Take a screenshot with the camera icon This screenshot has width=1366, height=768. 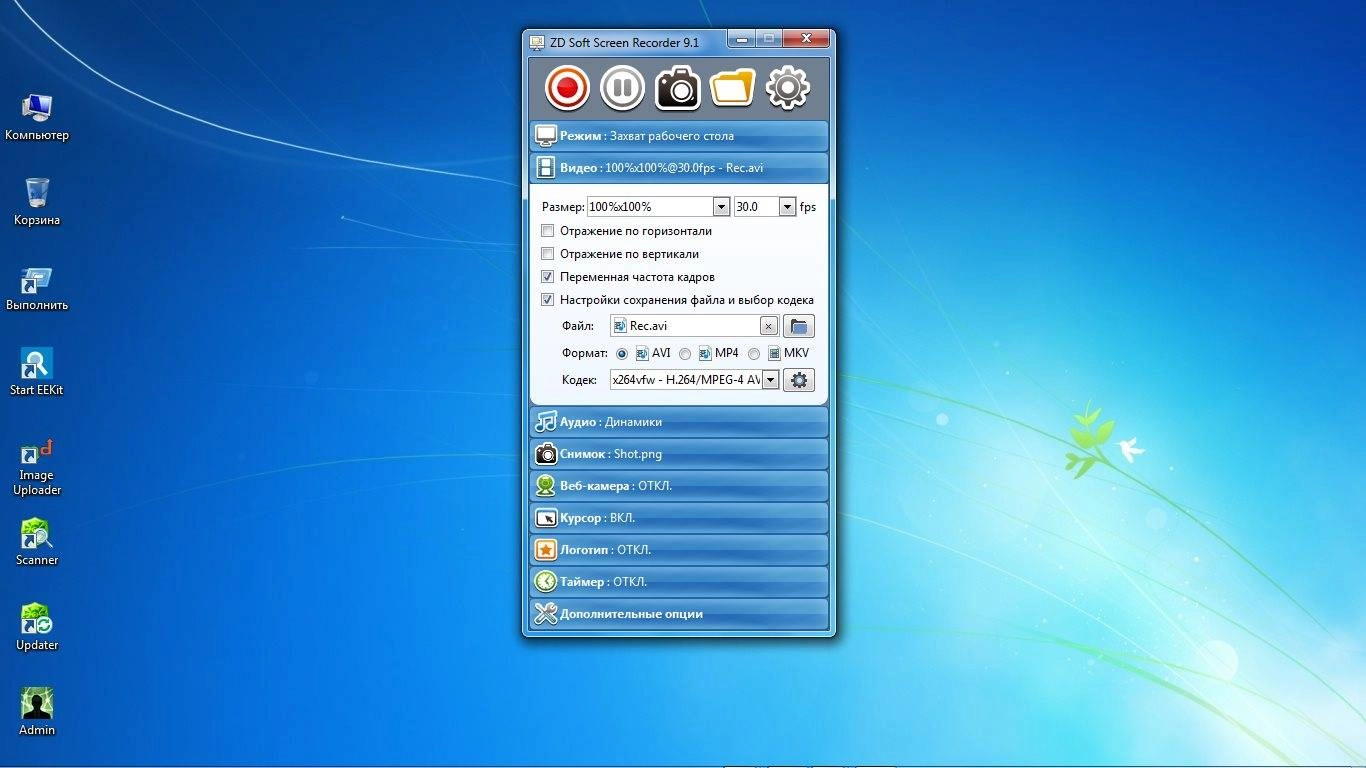(x=678, y=88)
